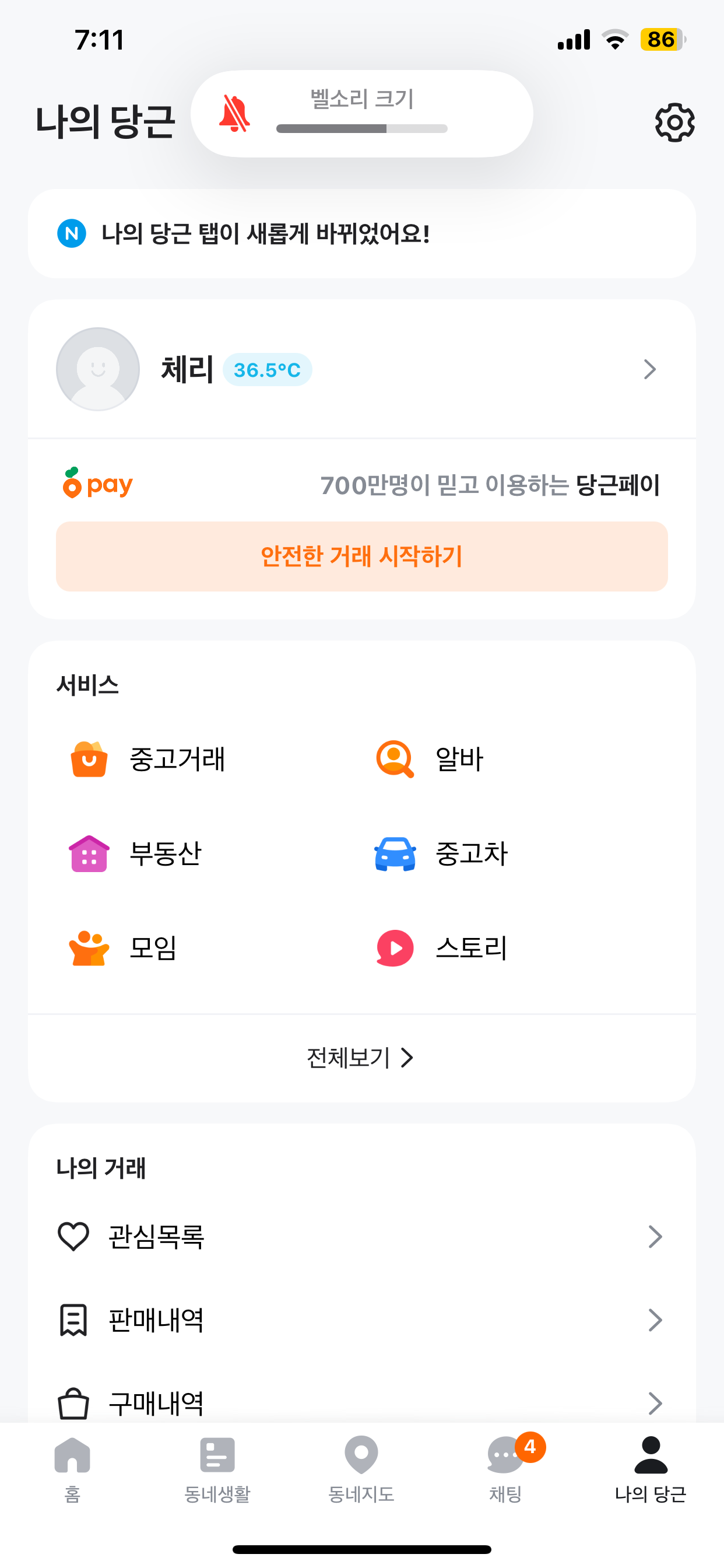Tap the 관심목록 heart icon
The image size is (724, 1568).
pyautogui.click(x=73, y=1236)
